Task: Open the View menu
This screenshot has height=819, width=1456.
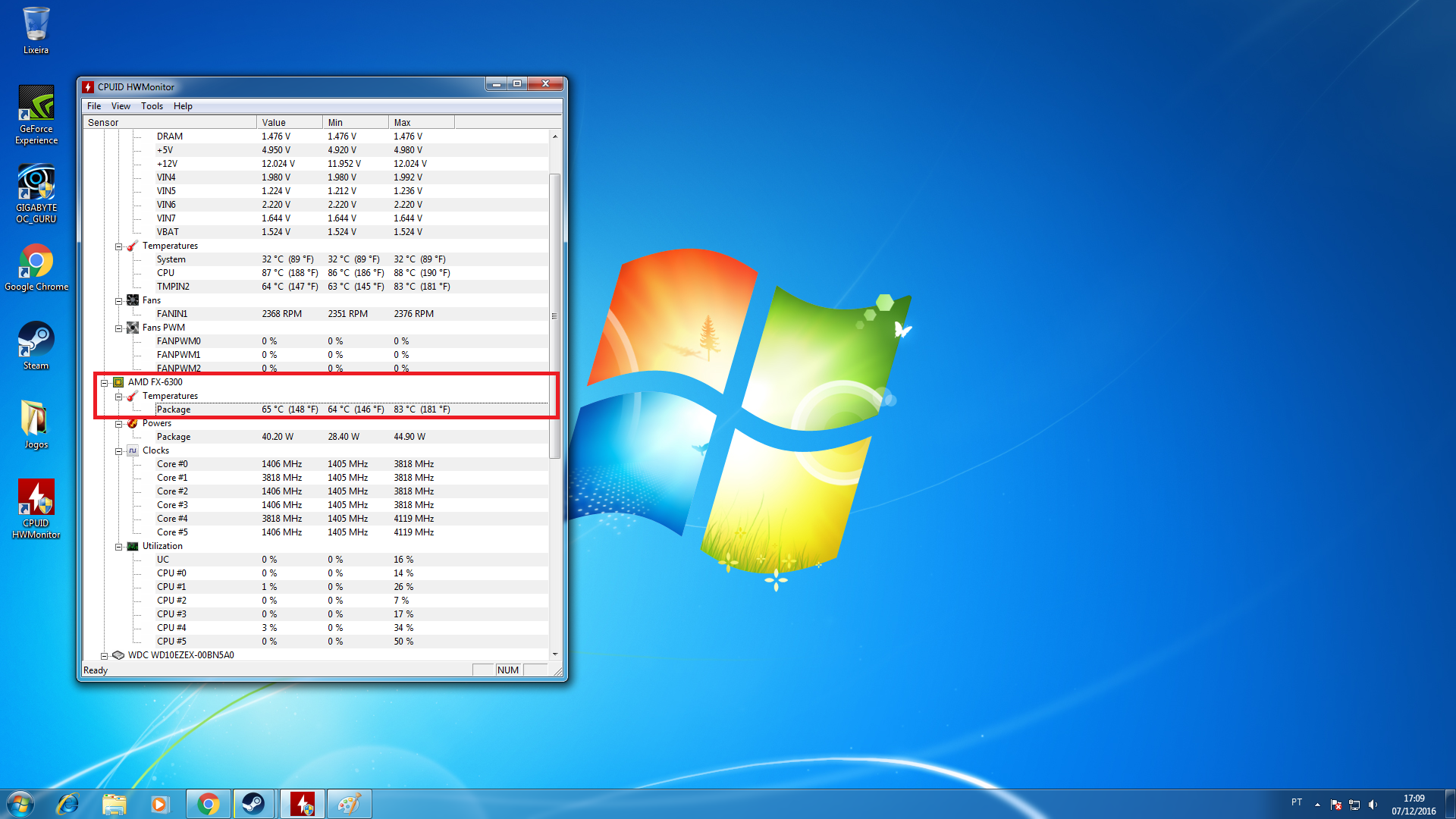Action: click(x=121, y=106)
